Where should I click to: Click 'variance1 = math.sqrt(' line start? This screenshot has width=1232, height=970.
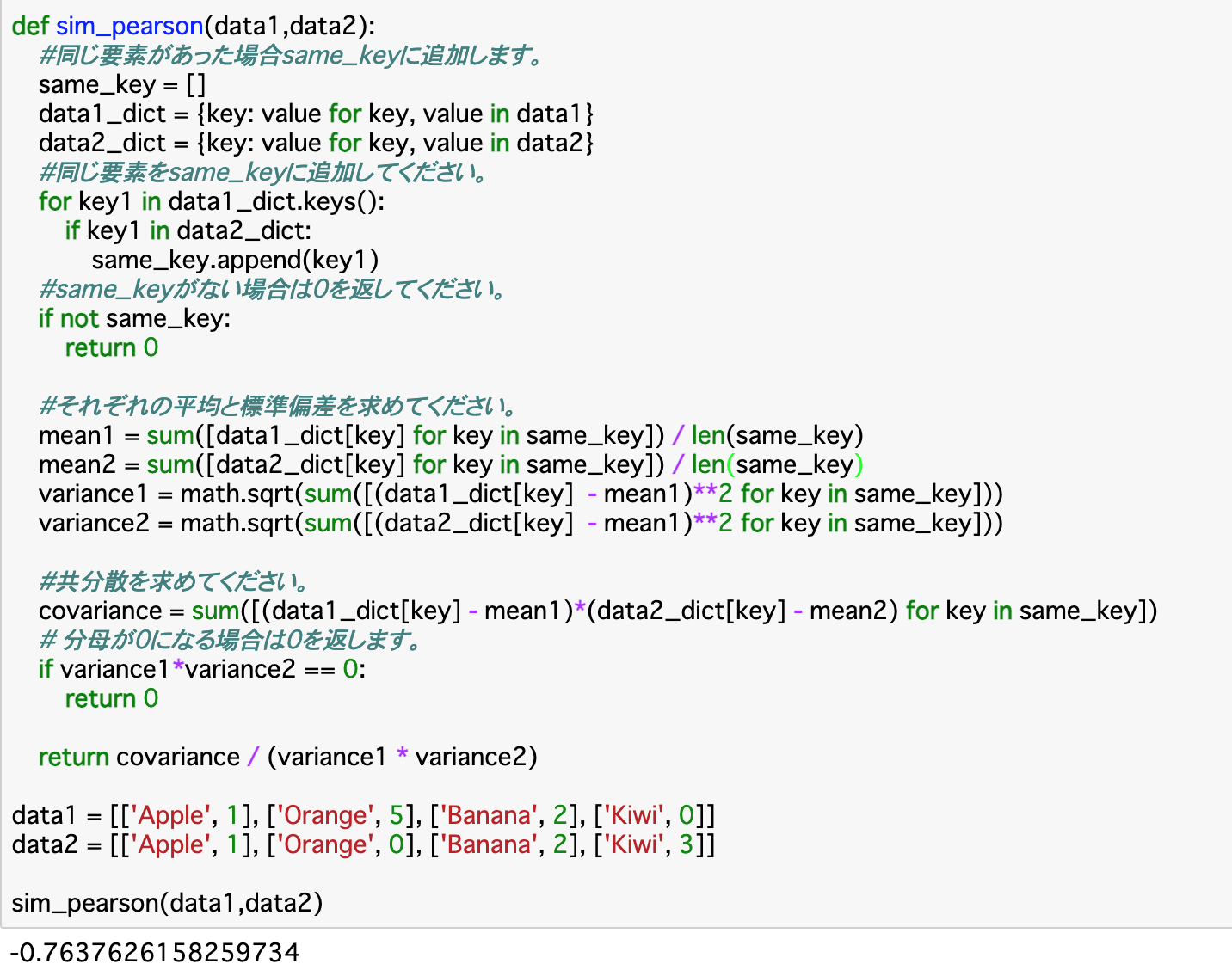(x=170, y=494)
